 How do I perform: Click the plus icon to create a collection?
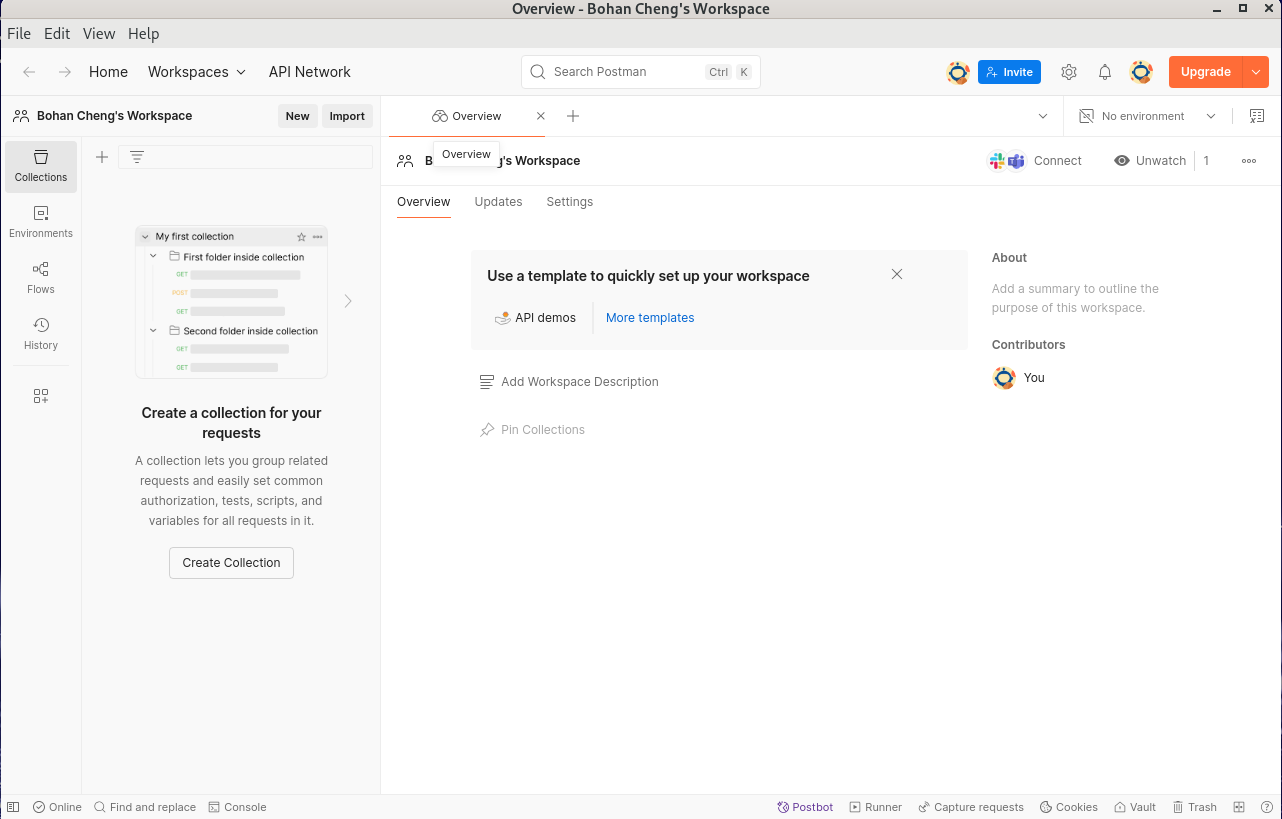[x=102, y=157]
